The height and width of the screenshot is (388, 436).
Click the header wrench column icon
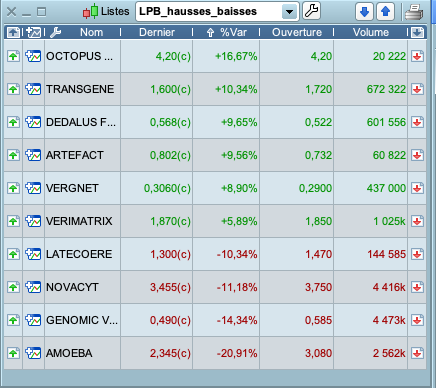(x=55, y=32)
